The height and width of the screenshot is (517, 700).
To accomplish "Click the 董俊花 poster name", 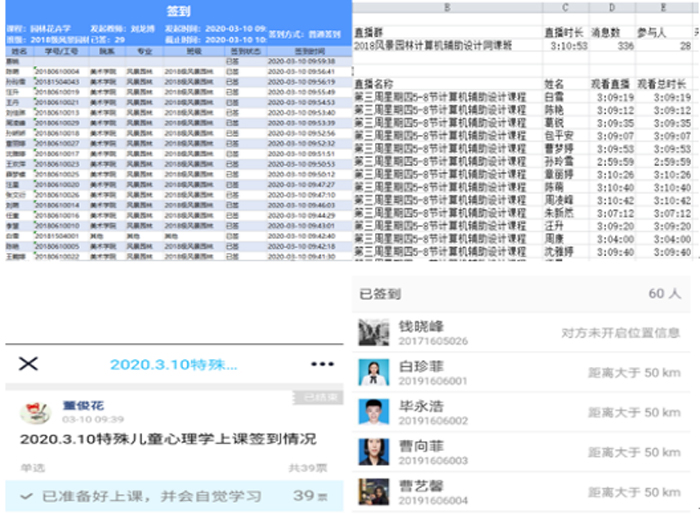I will coord(84,404).
